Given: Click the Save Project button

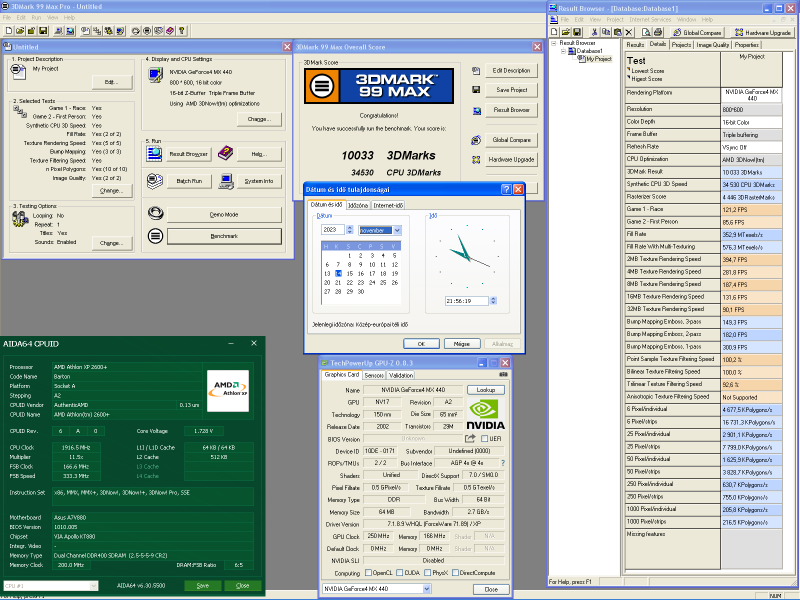Looking at the screenshot, I should tap(511, 90).
